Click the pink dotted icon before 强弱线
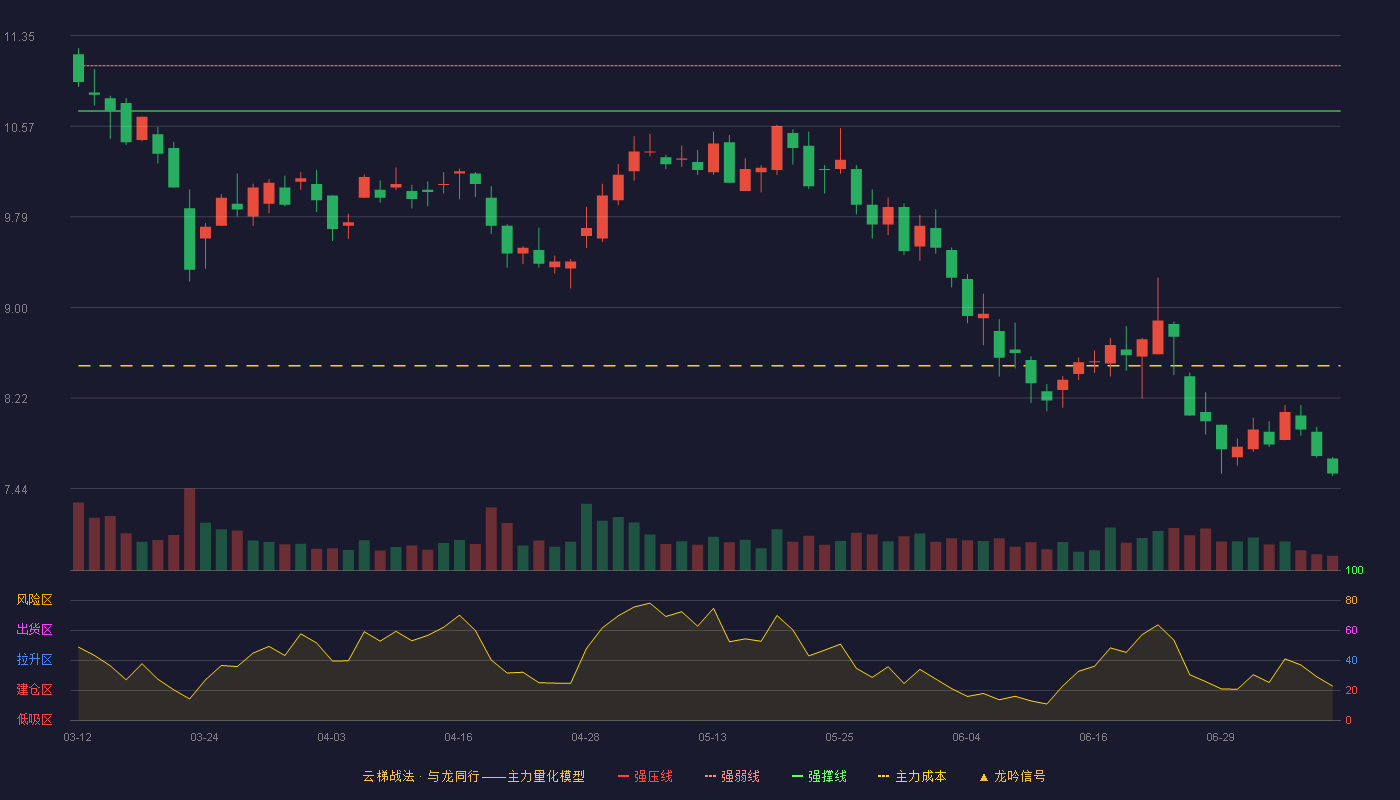This screenshot has height=800, width=1400. coord(711,776)
